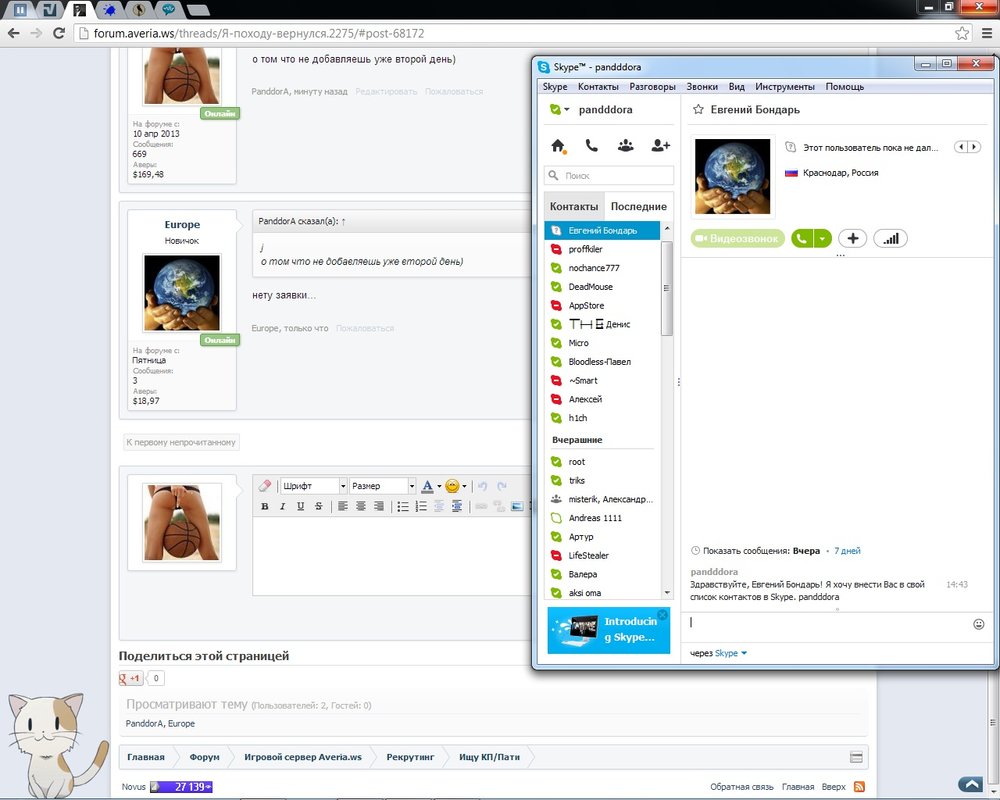Open the Размер size dropdown
1000x800 pixels.
pos(382,486)
